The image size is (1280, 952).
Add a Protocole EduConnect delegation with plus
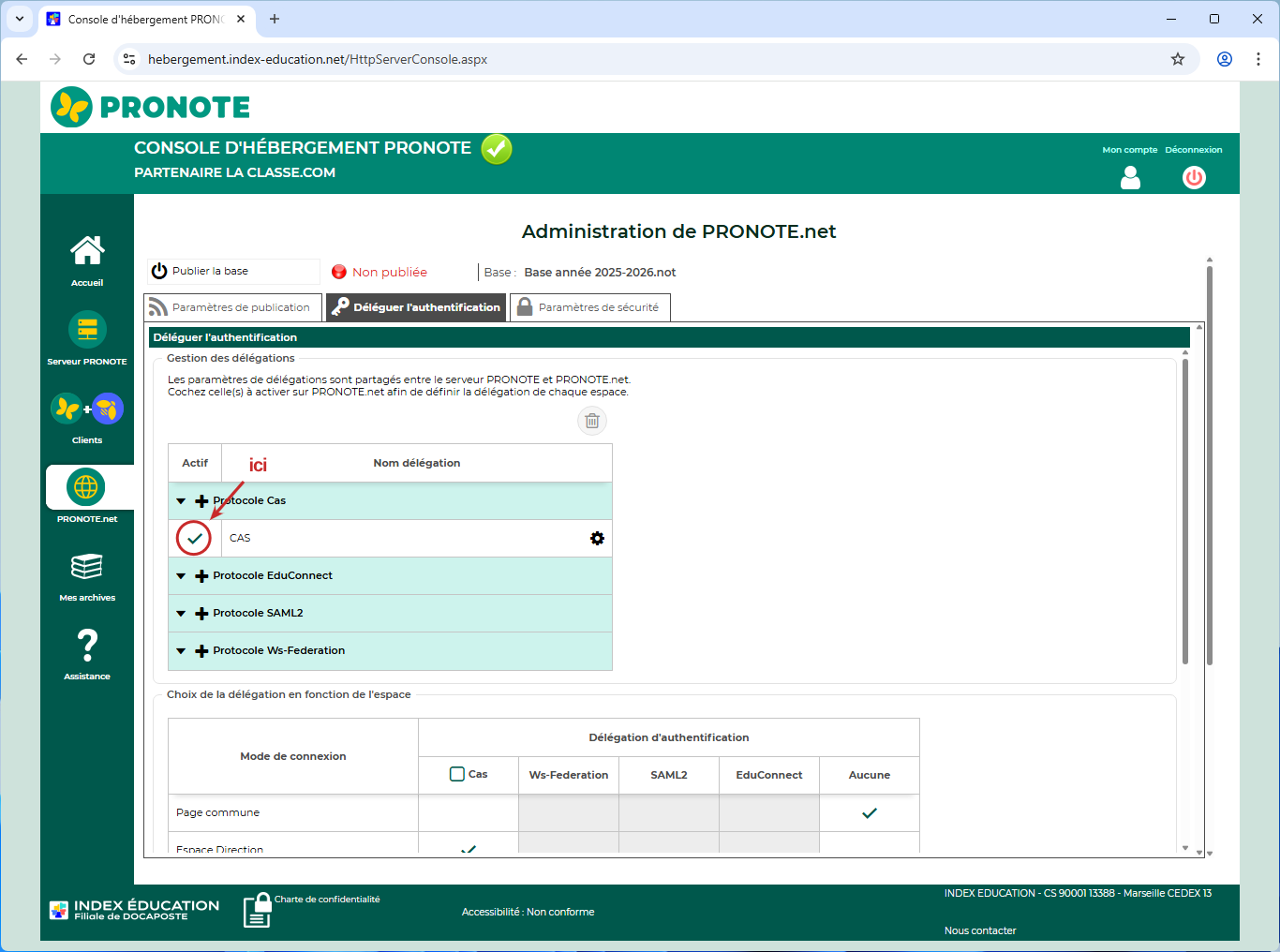(x=201, y=576)
